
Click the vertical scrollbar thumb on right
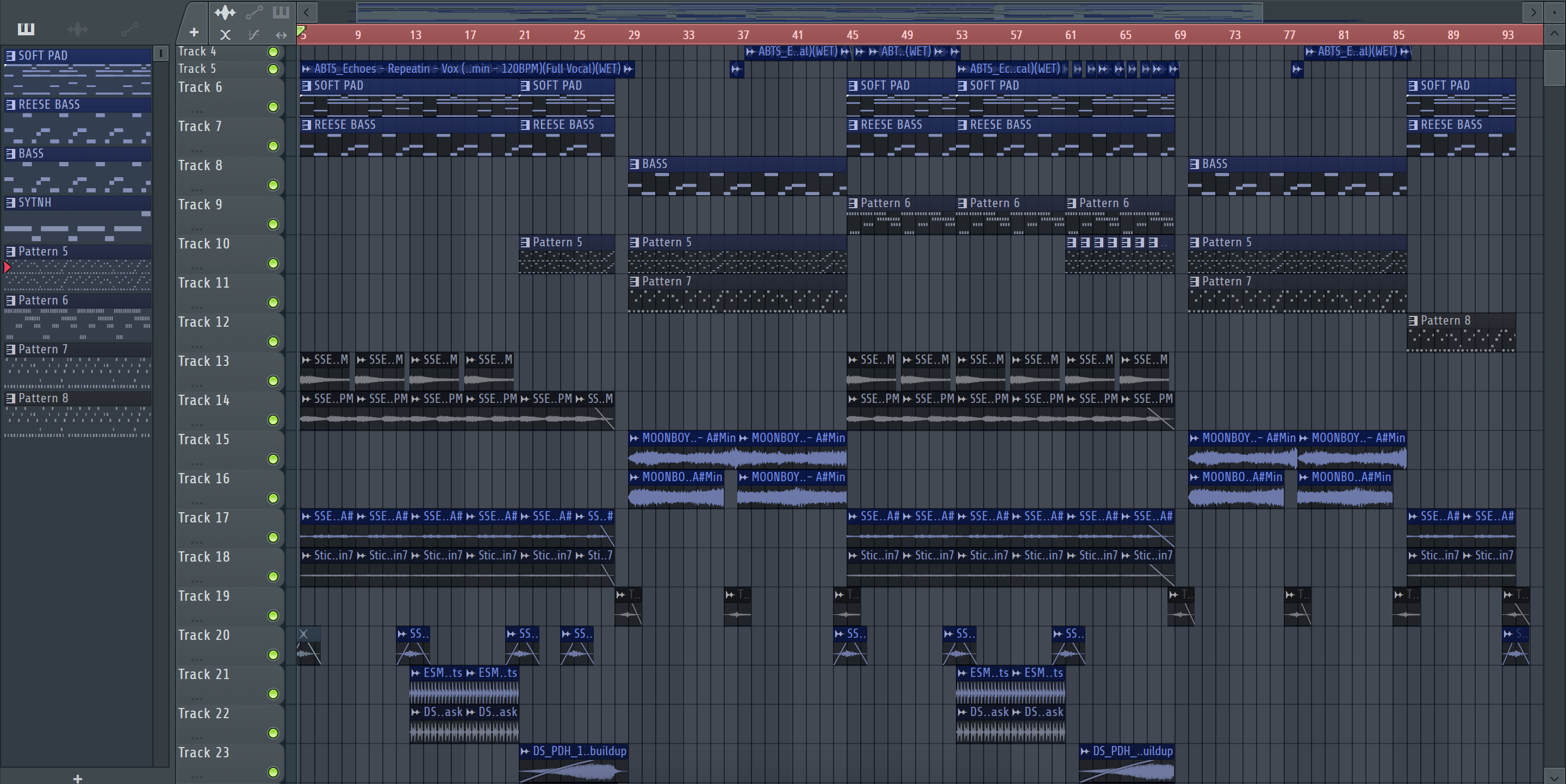pos(1555,68)
